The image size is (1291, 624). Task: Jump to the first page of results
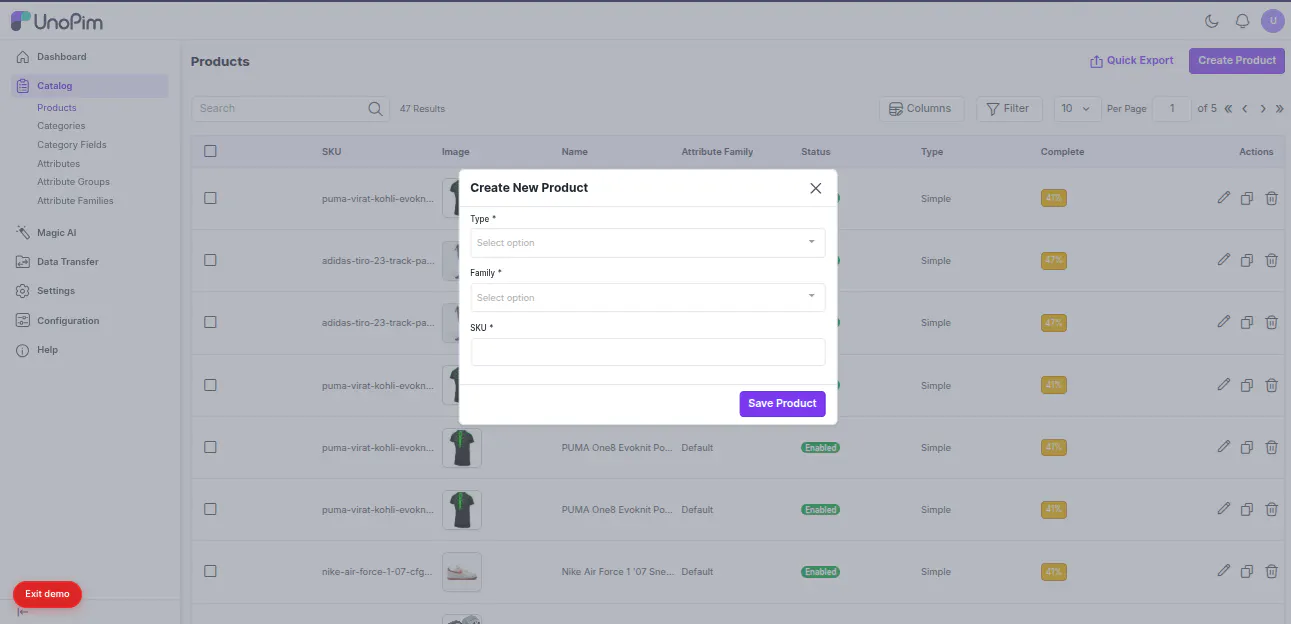click(1228, 108)
